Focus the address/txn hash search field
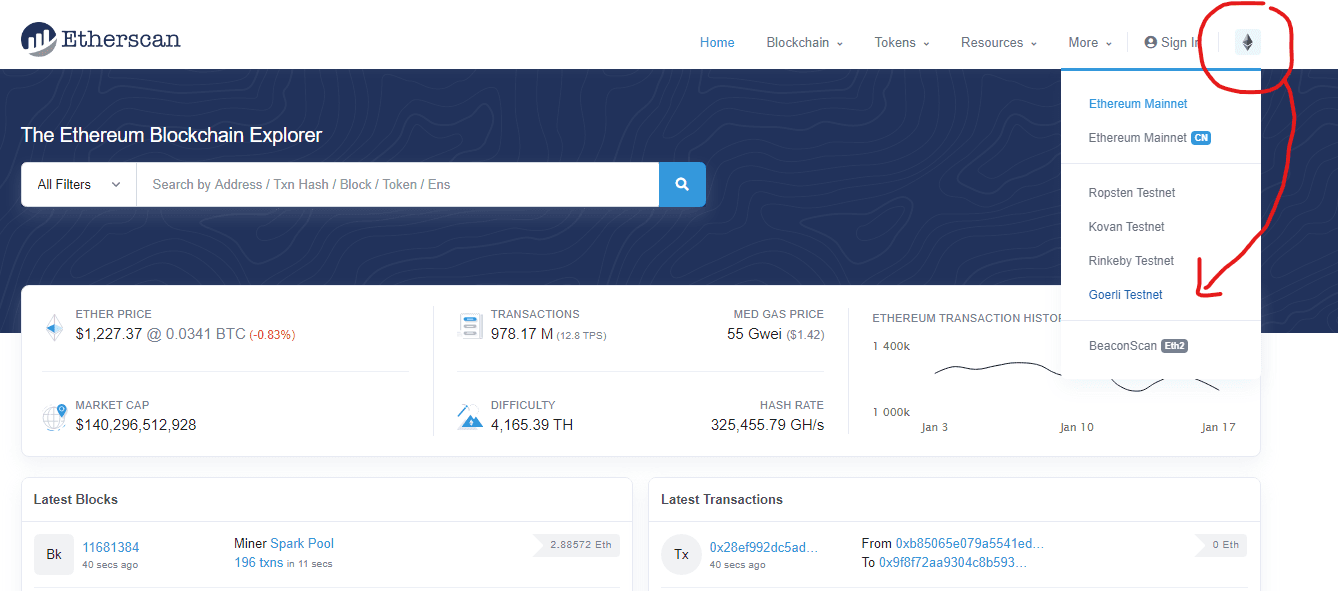Viewport: 1338px width, 591px height. pyautogui.click(x=398, y=184)
